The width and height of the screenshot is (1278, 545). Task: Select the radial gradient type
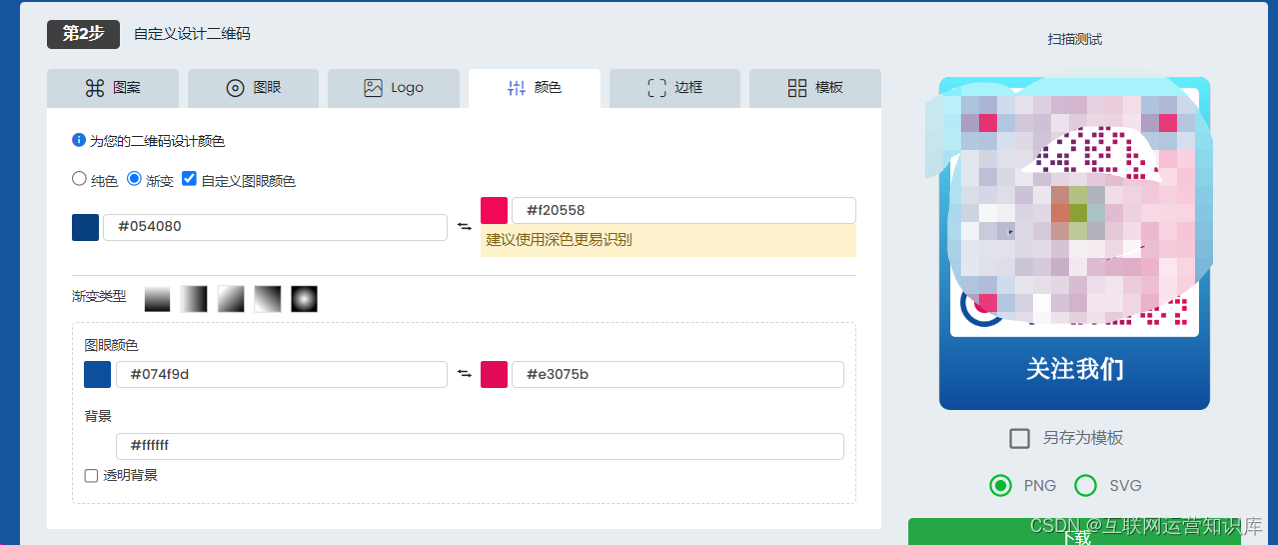coord(304,298)
